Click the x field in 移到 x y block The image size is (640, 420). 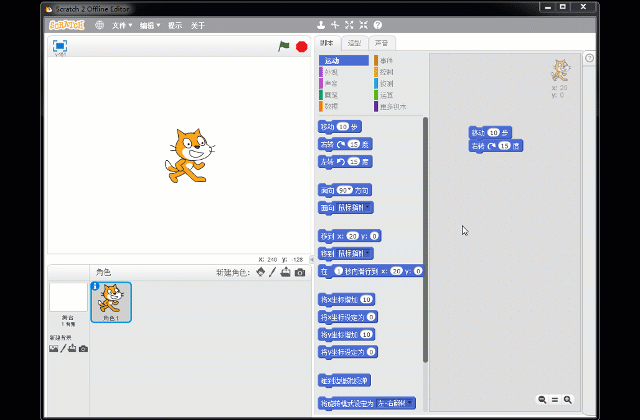pos(352,236)
